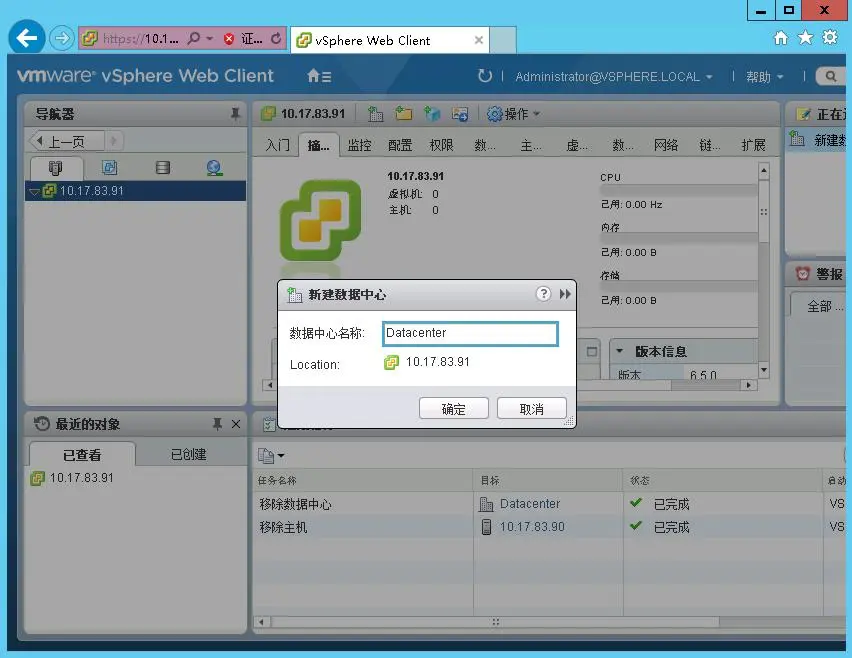Select the Networking navigator tab icon

[214, 167]
